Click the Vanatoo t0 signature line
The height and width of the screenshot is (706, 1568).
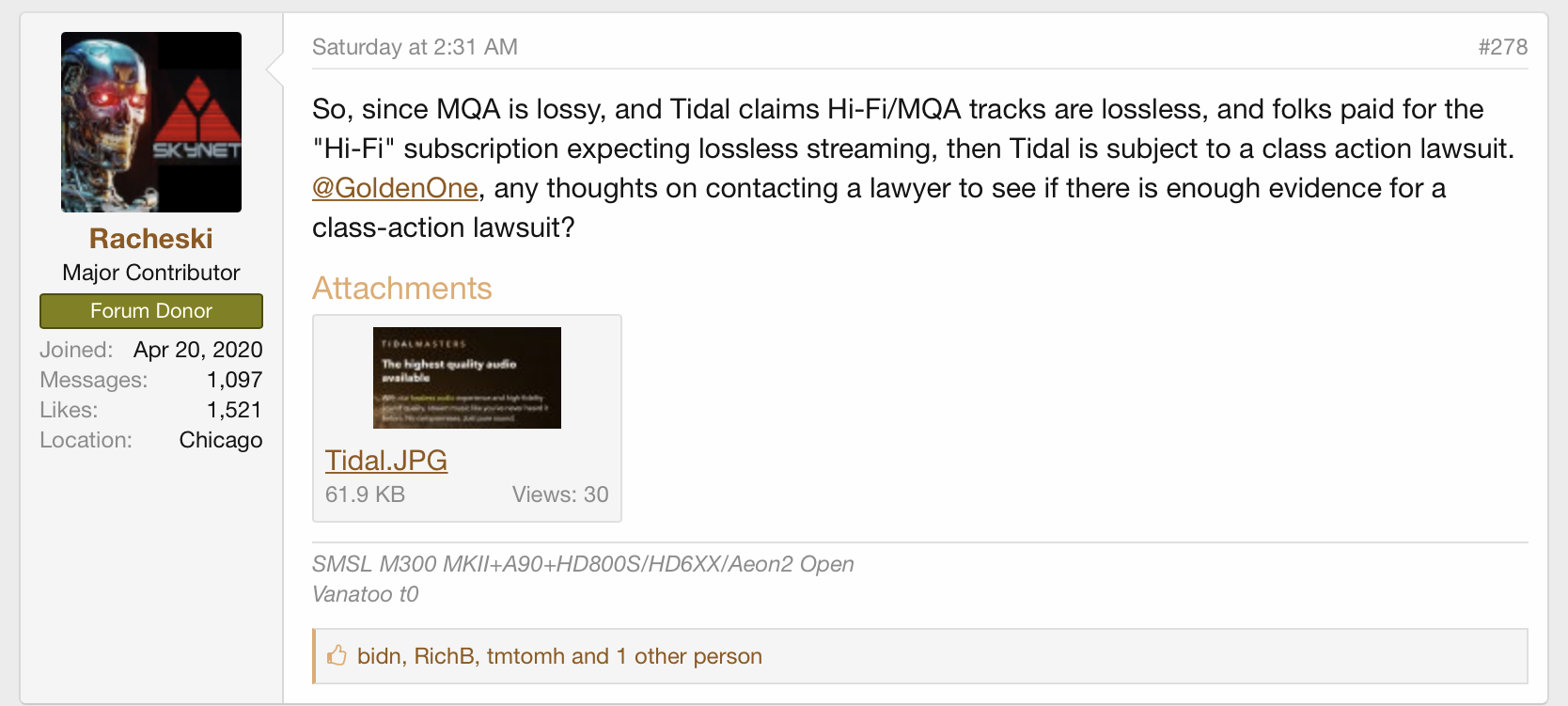point(366,594)
